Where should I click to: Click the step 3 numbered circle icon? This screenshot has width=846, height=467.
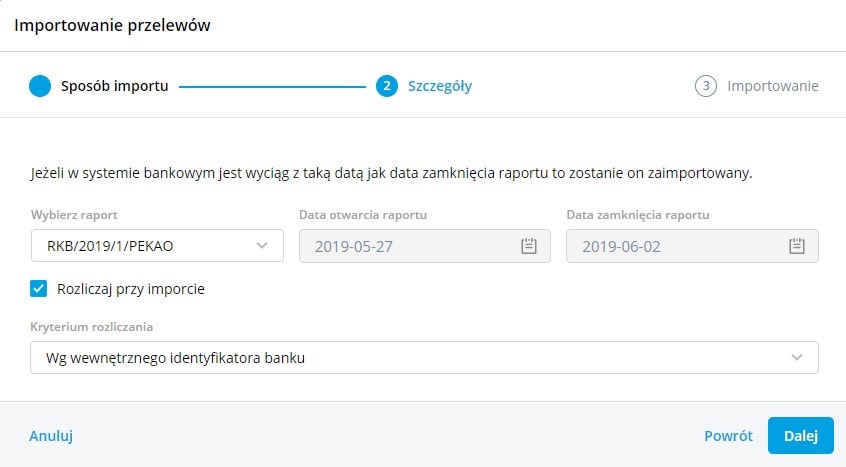coord(706,86)
